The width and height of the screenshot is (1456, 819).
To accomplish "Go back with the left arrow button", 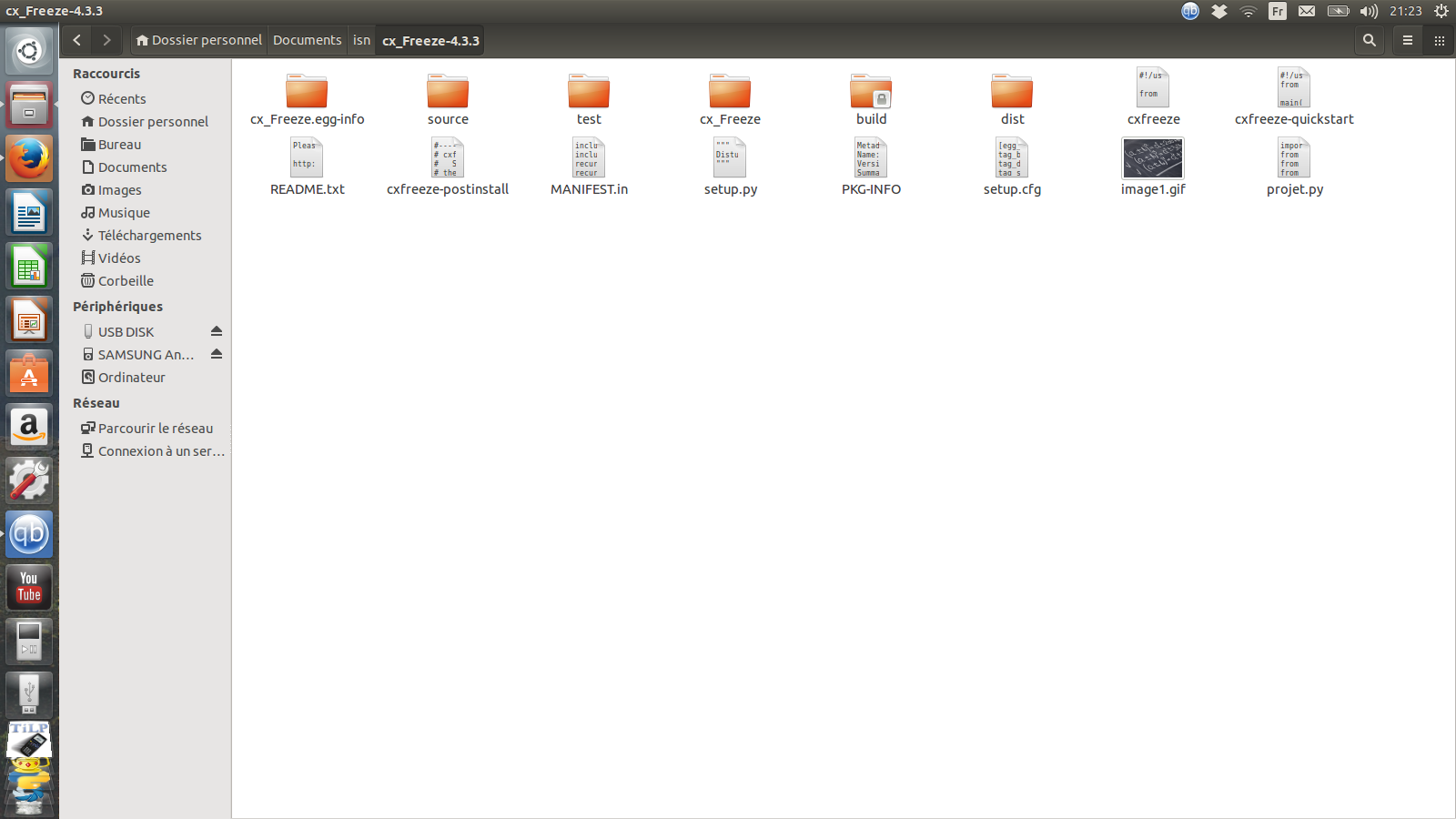I will coord(77,40).
